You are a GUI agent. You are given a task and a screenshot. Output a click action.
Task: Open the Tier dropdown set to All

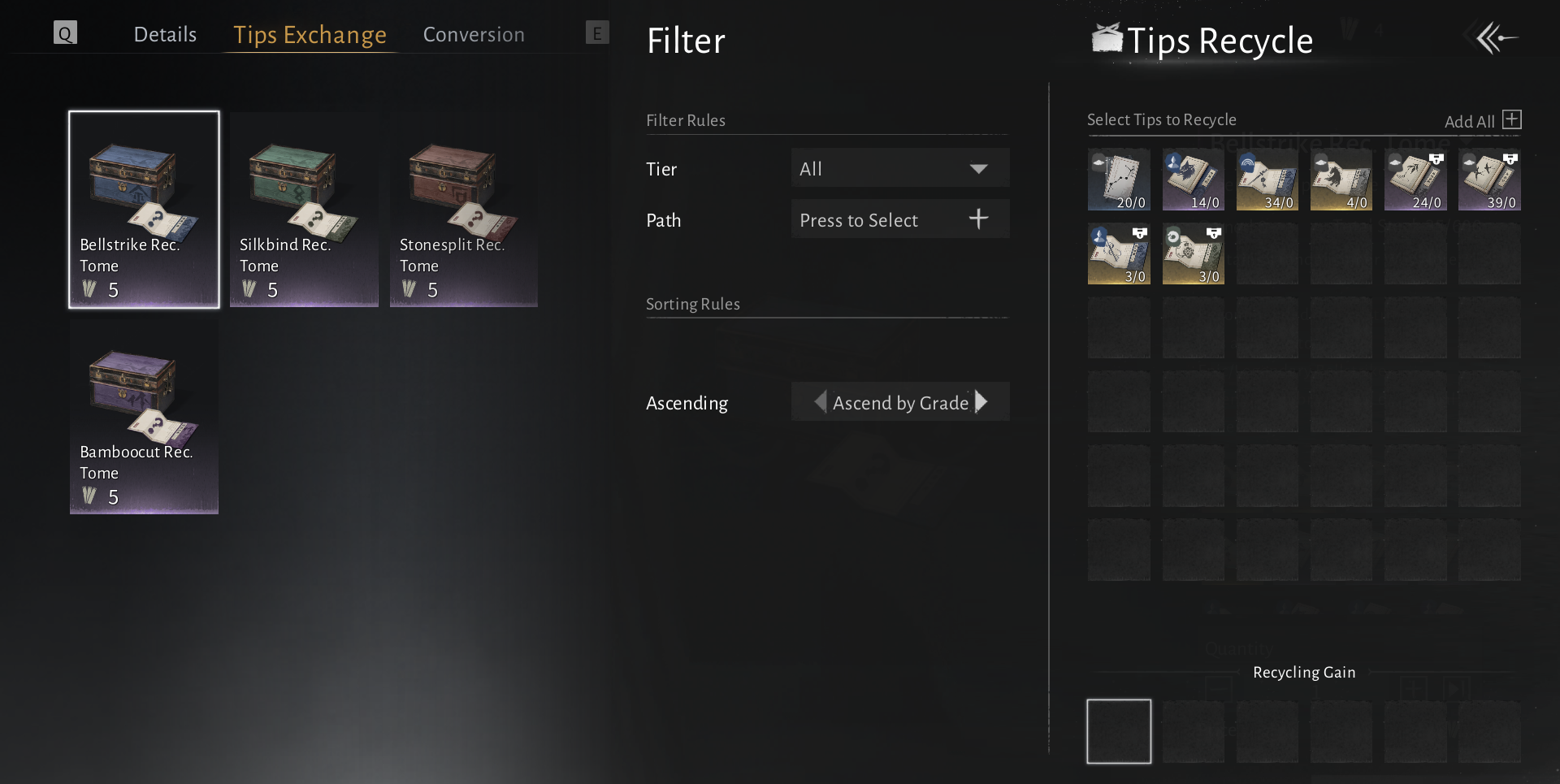900,168
